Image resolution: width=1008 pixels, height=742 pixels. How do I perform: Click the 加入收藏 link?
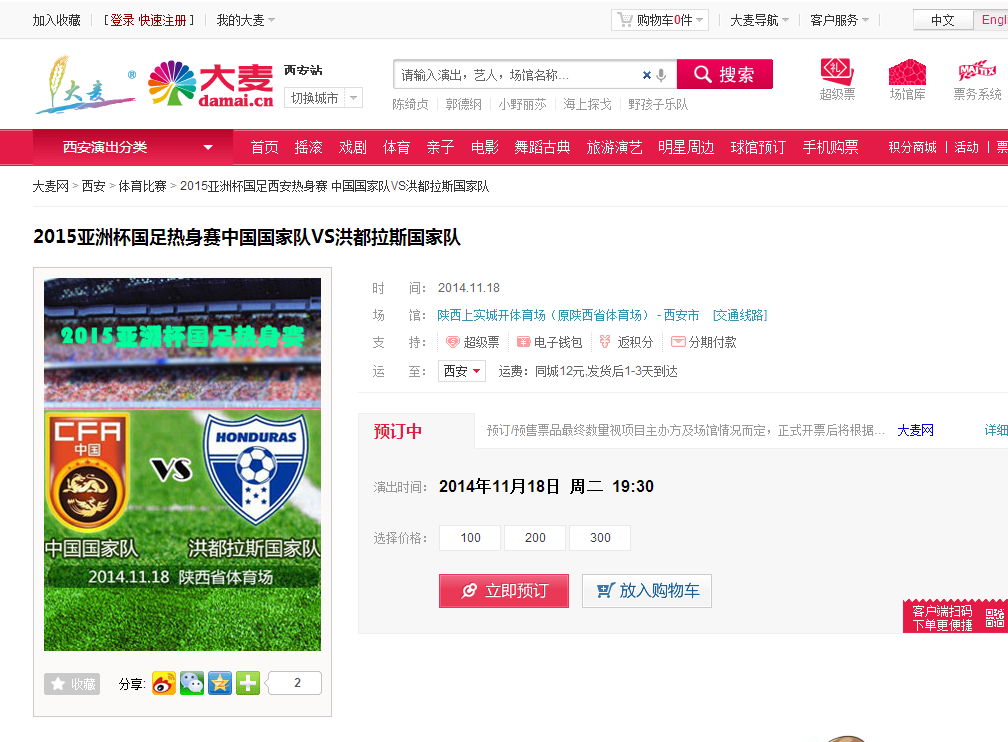(x=57, y=21)
